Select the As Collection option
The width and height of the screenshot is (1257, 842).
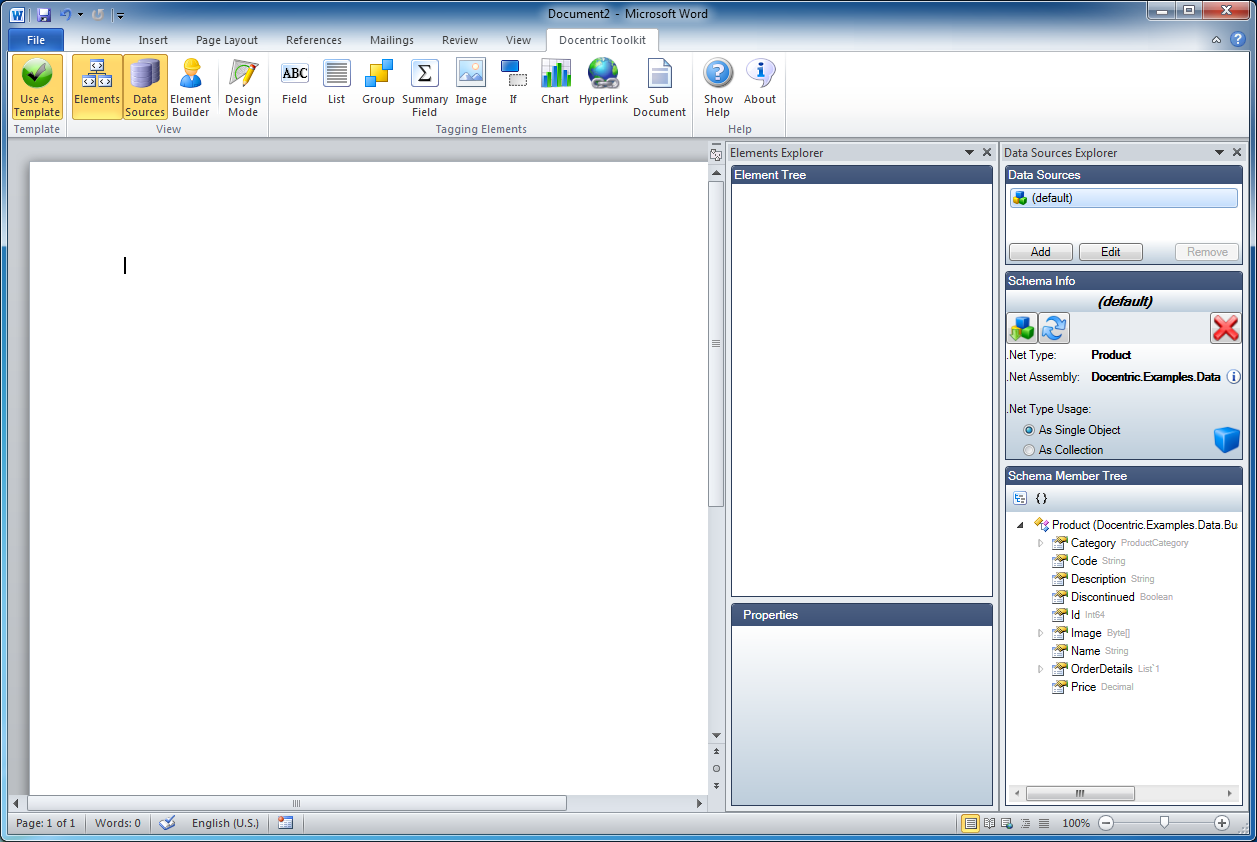[x=1063, y=450]
